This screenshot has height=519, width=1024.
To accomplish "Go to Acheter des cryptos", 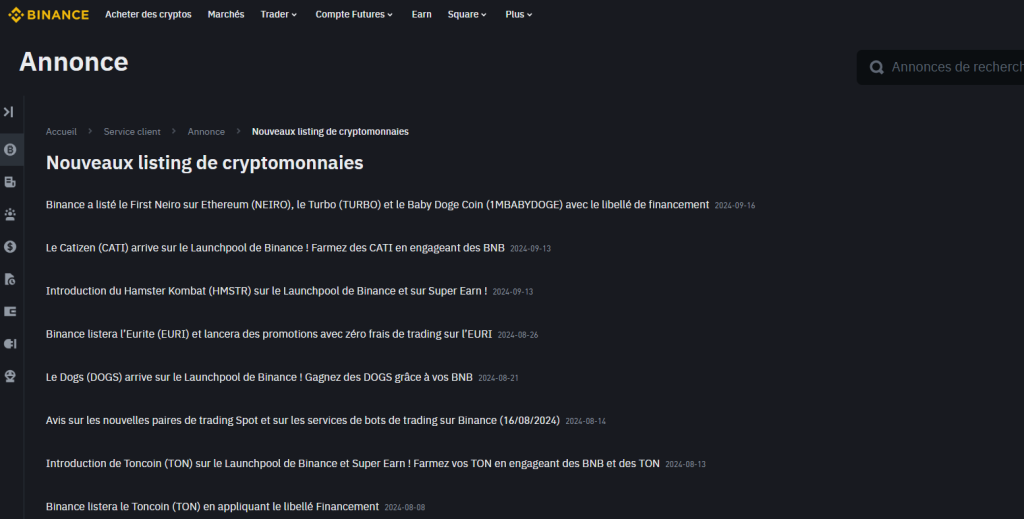I will click(x=149, y=15).
